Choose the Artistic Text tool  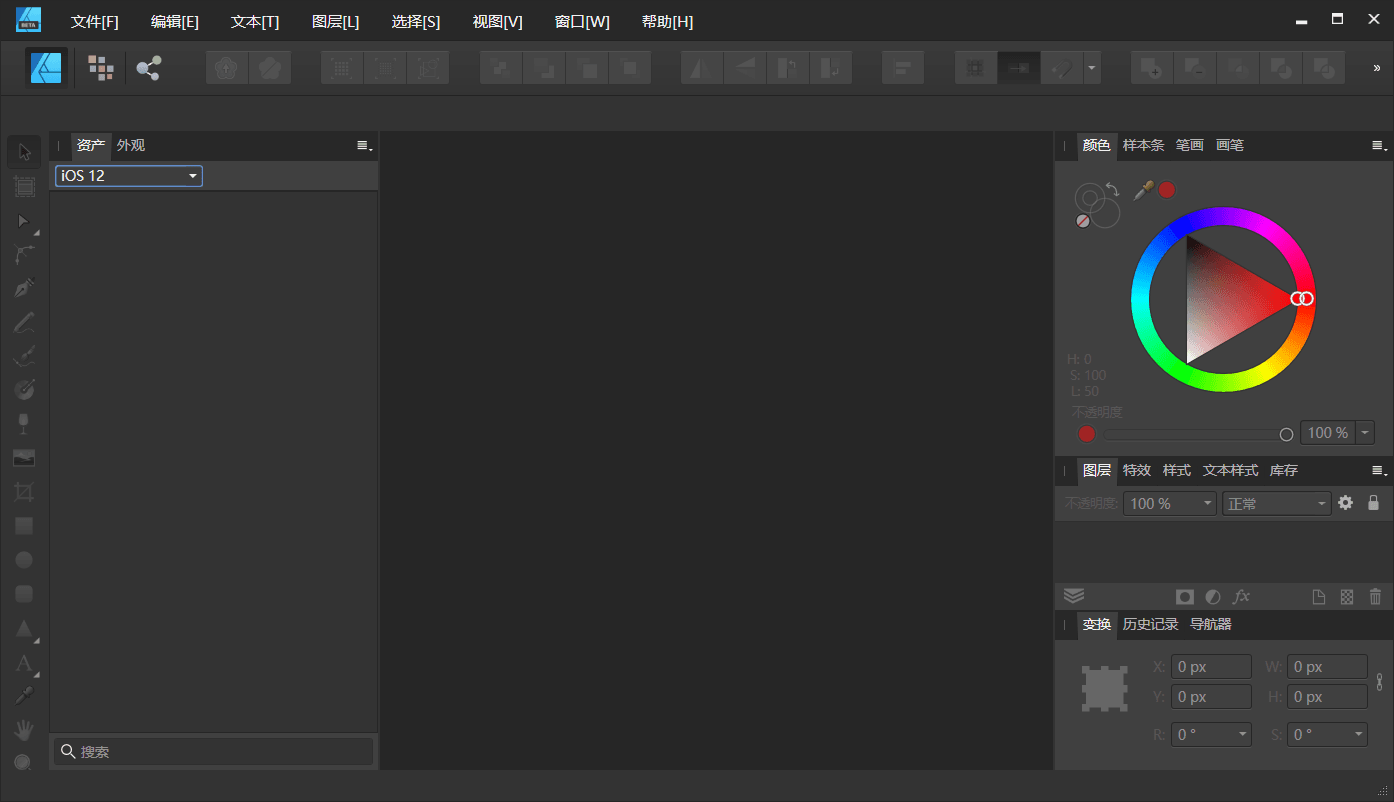pyautogui.click(x=24, y=662)
